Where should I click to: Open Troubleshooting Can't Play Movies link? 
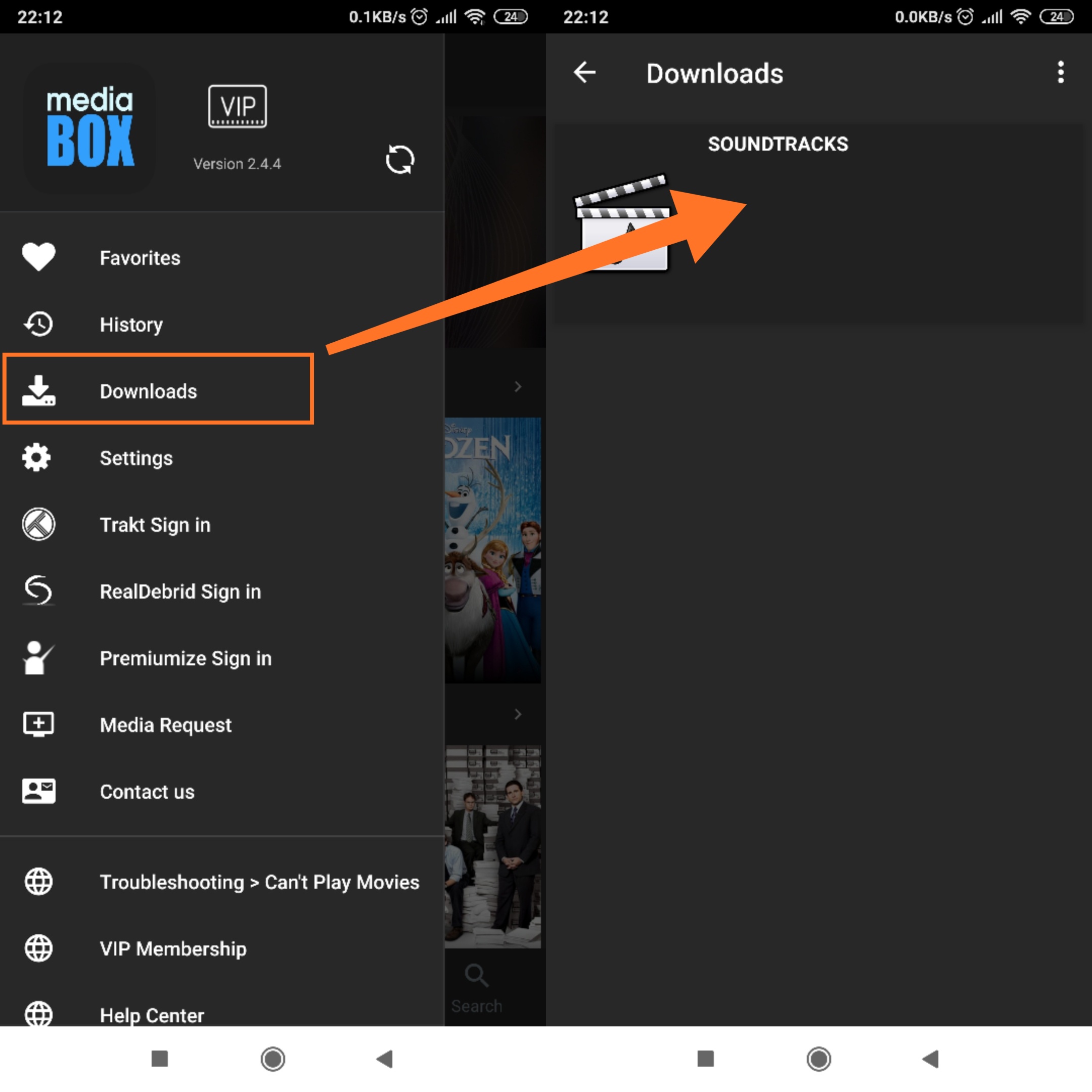tap(259, 882)
